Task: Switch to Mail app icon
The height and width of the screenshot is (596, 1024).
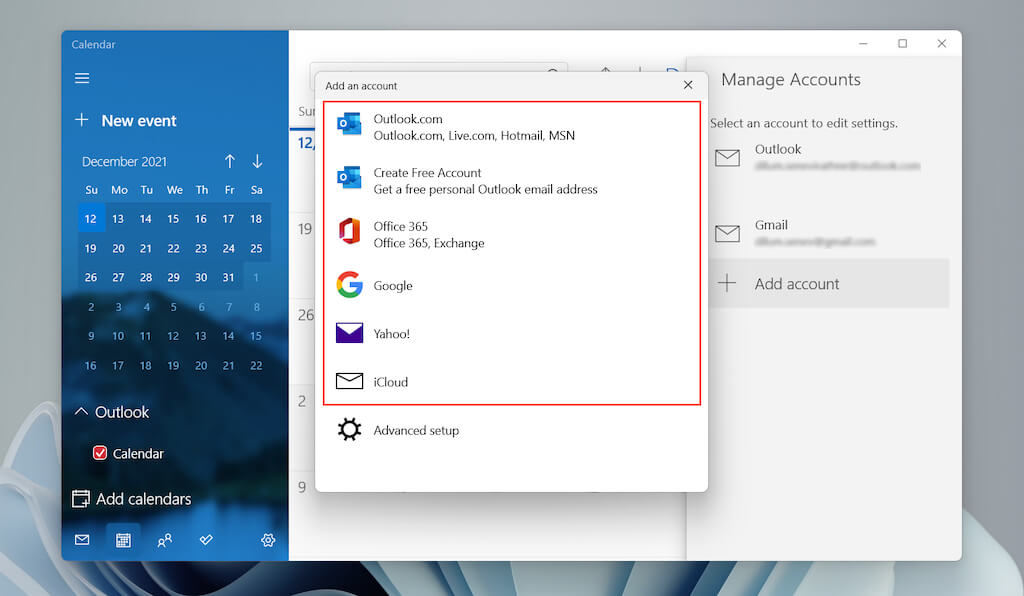Action: pyautogui.click(x=82, y=540)
